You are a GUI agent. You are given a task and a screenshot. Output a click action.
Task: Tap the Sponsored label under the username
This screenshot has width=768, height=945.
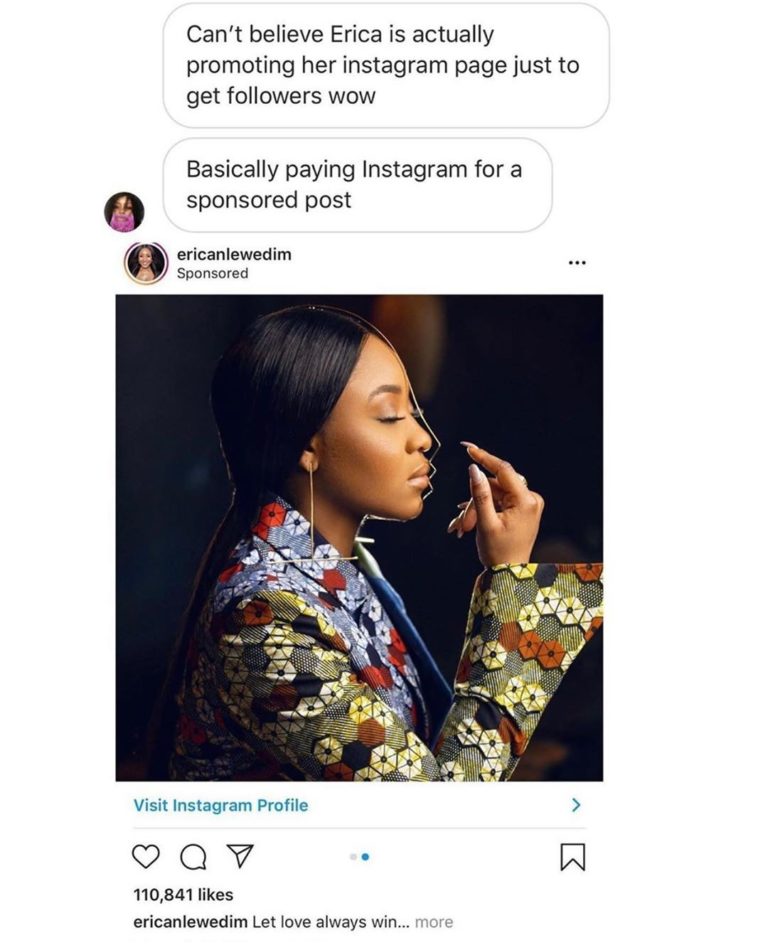[212, 274]
